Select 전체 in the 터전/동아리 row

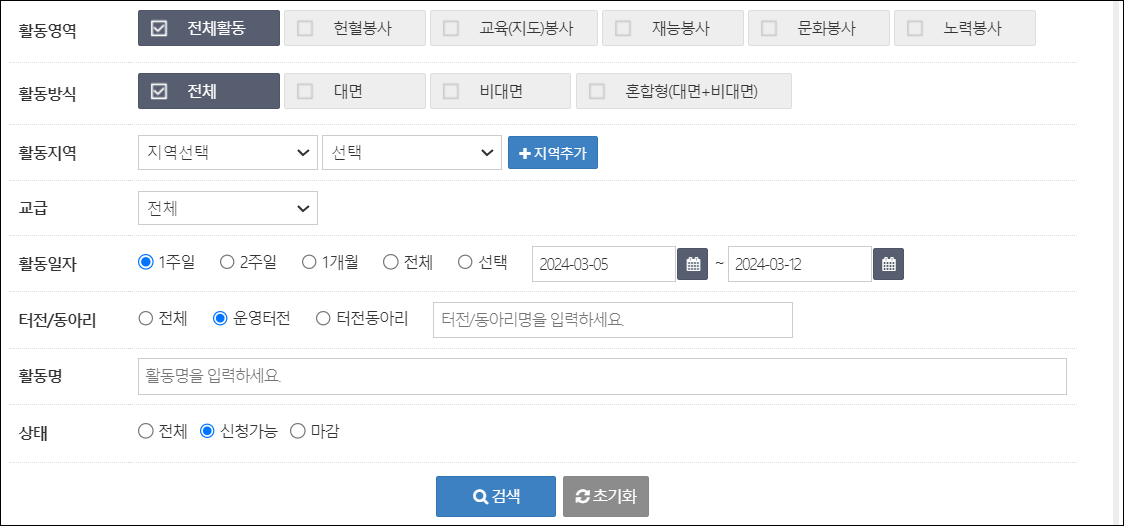point(146,319)
